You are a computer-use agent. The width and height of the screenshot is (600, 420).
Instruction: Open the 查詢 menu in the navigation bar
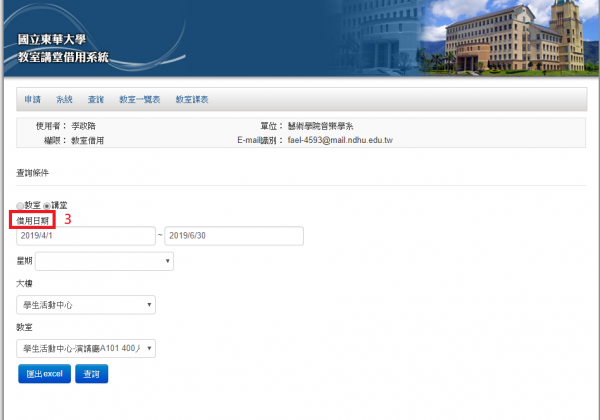point(96,99)
